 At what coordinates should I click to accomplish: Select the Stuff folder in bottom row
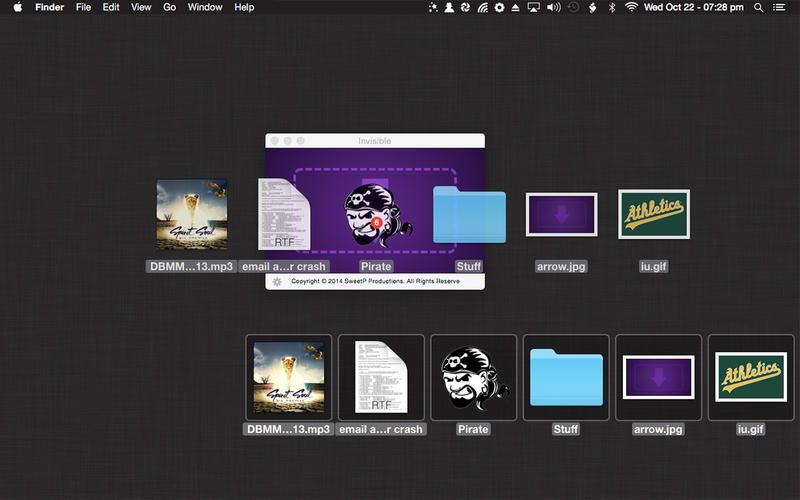point(566,377)
